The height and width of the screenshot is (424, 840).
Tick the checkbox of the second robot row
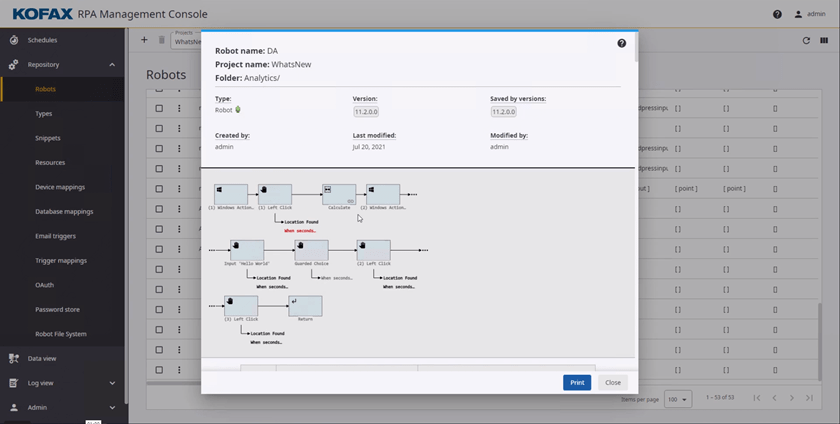click(159, 128)
